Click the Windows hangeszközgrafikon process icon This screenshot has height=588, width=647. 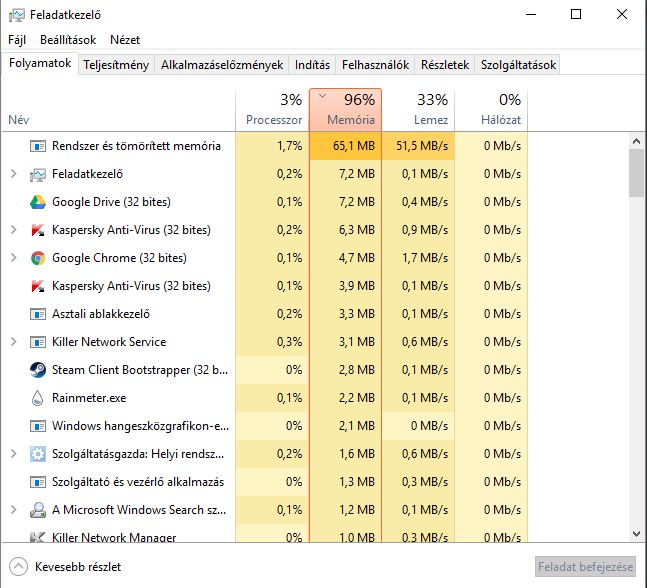click(x=38, y=426)
